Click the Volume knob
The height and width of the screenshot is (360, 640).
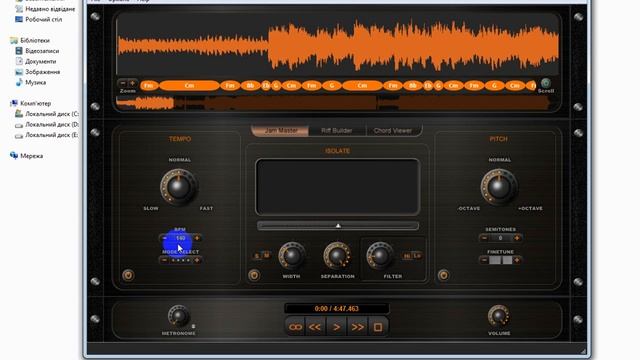pos(499,316)
